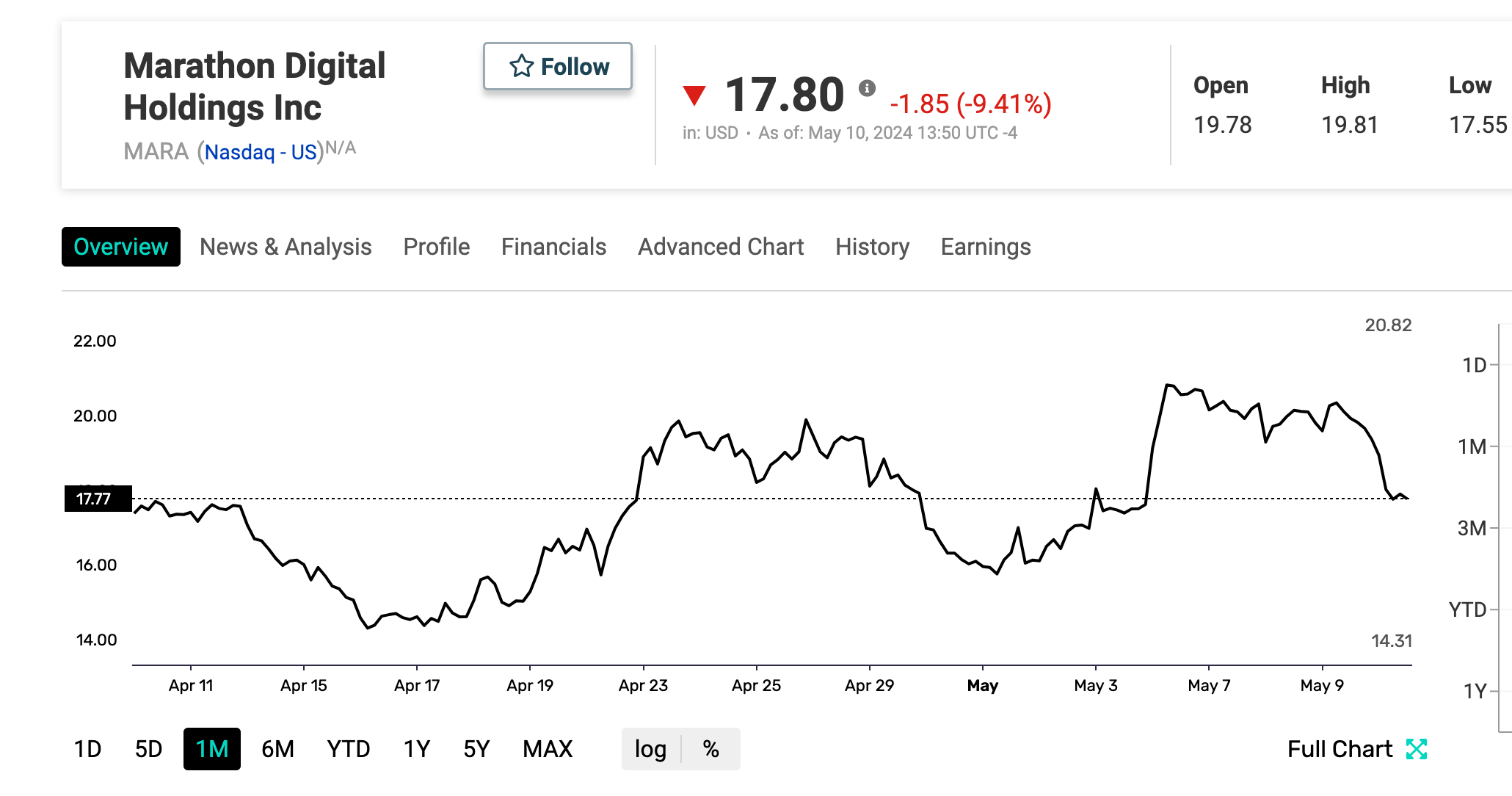Click the 1M mark on right vertical slider
The image size is (1512, 796).
tap(1472, 446)
